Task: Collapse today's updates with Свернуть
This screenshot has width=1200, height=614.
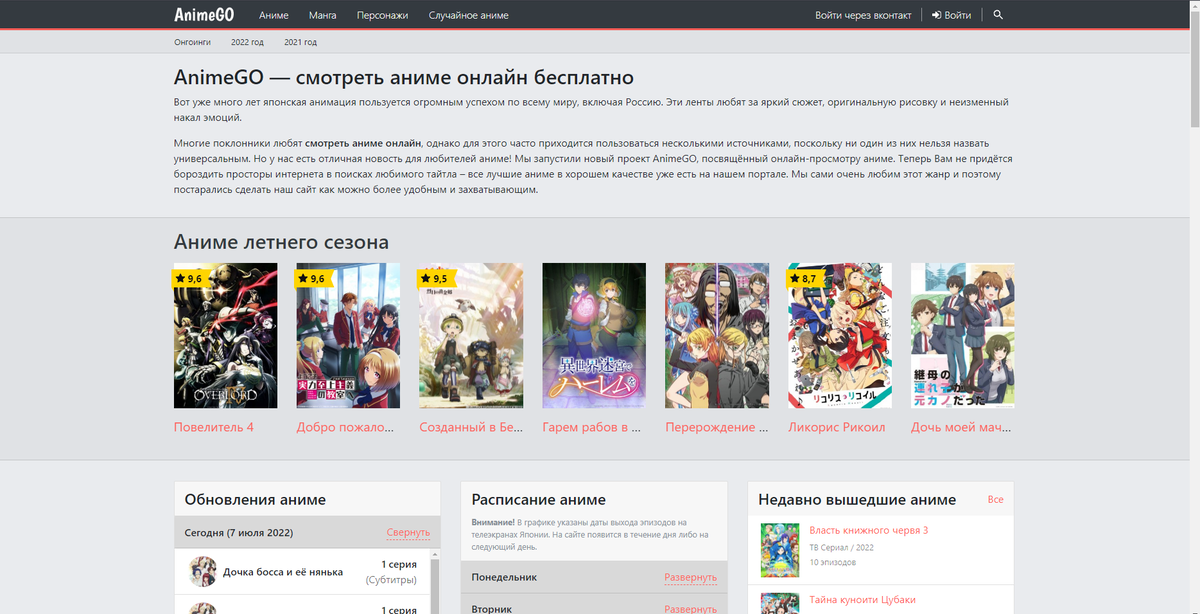Action: point(408,532)
